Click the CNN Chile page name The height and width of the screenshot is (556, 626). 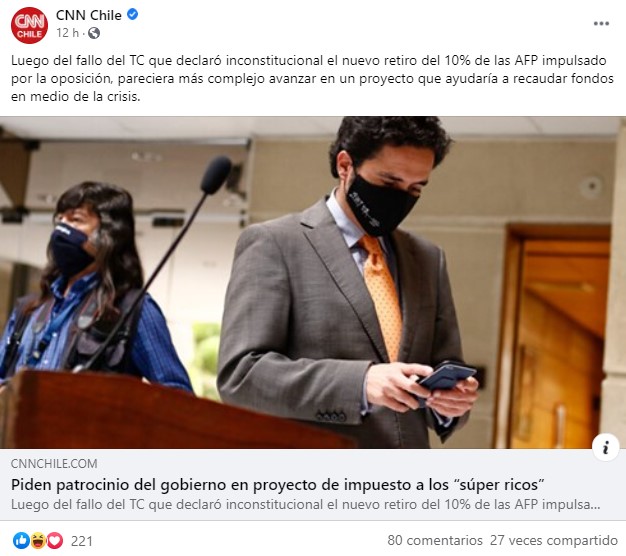click(x=89, y=15)
